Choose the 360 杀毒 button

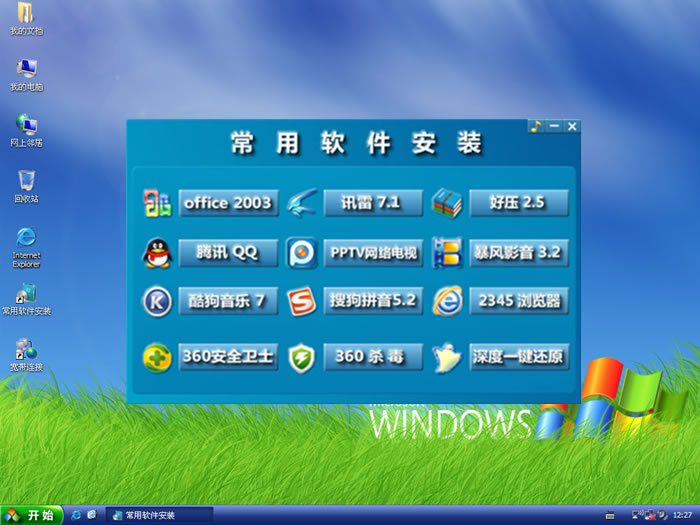tap(373, 357)
